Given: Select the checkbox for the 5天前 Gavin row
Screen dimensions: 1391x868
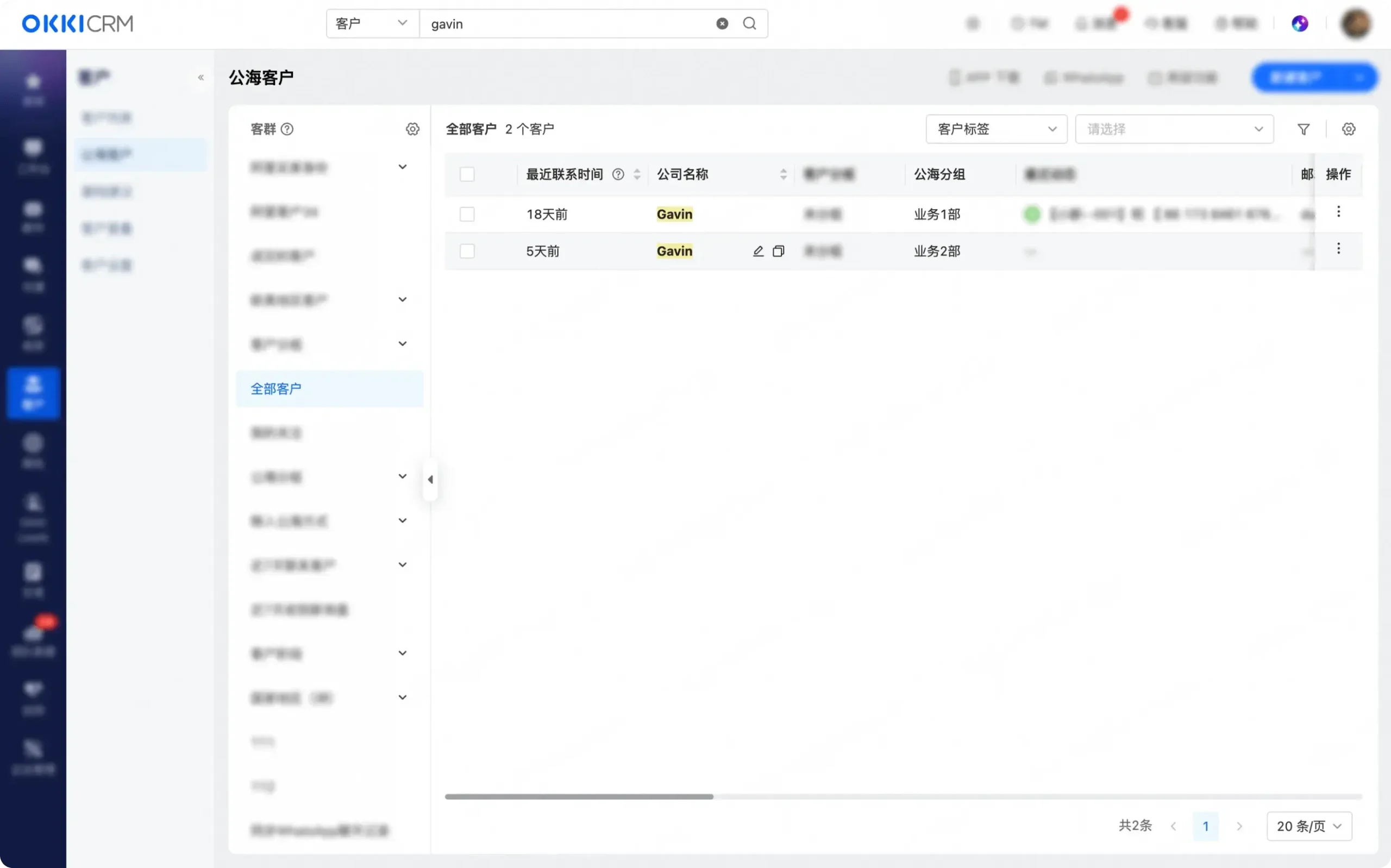Looking at the screenshot, I should tap(467, 251).
